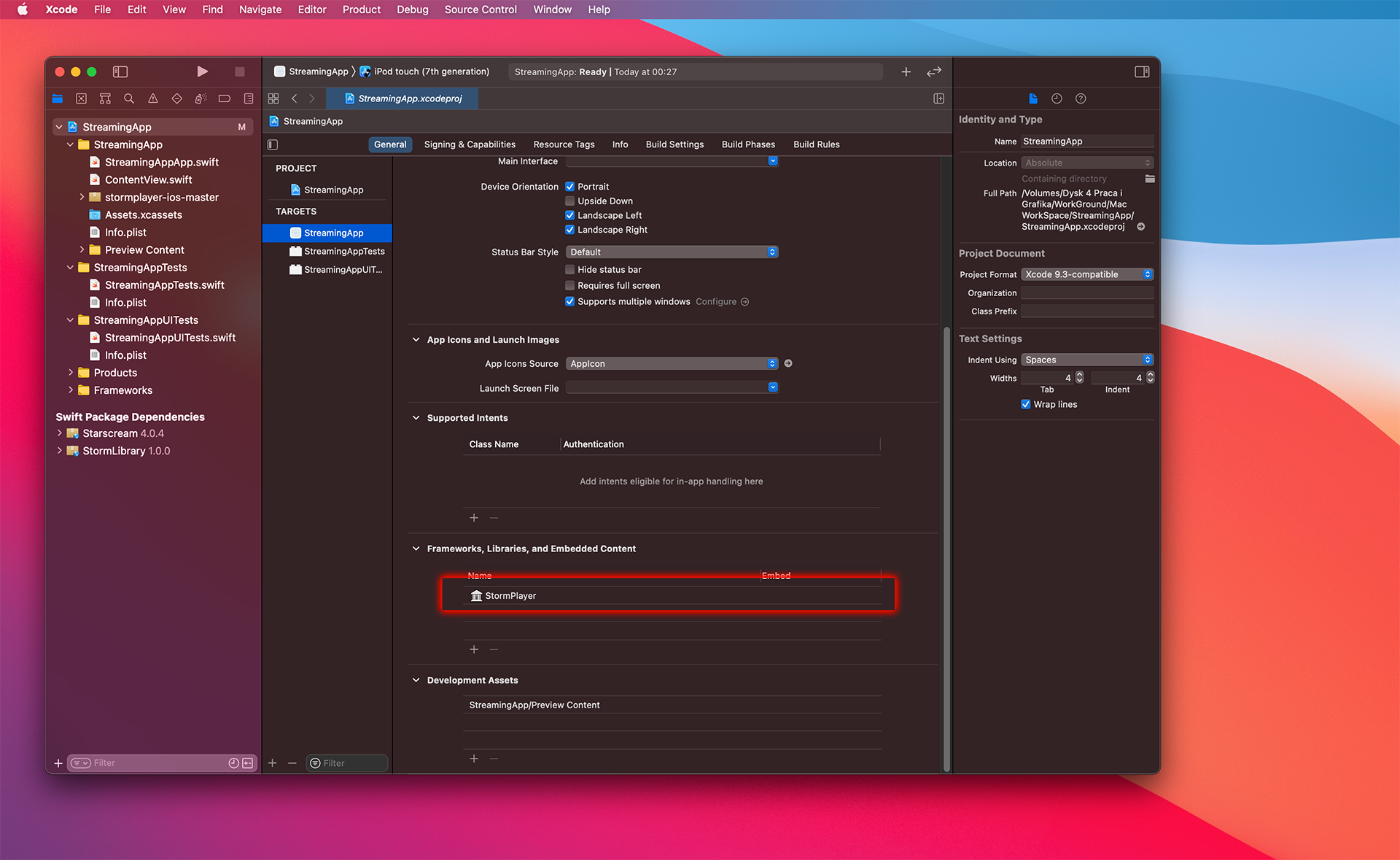Show the Project navigator folder icon

point(58,98)
